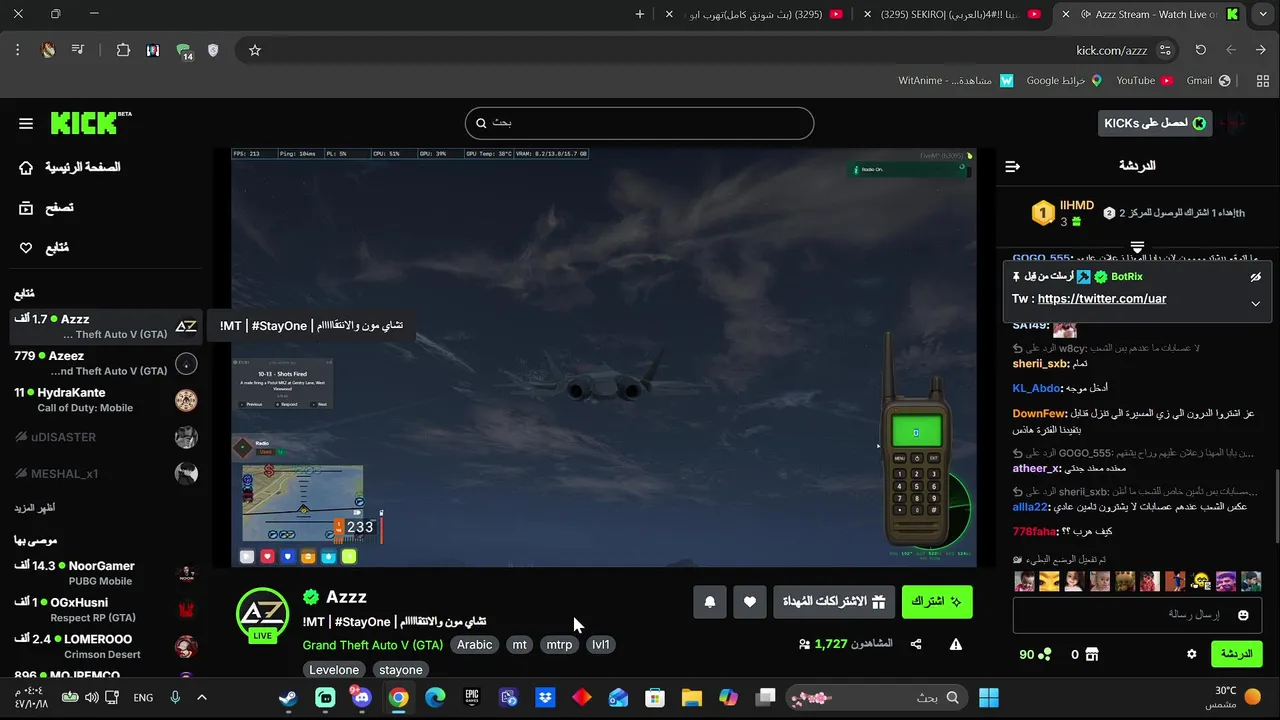Open the Kick hamburger menu
This screenshot has width=1280, height=720.
tap(26, 123)
